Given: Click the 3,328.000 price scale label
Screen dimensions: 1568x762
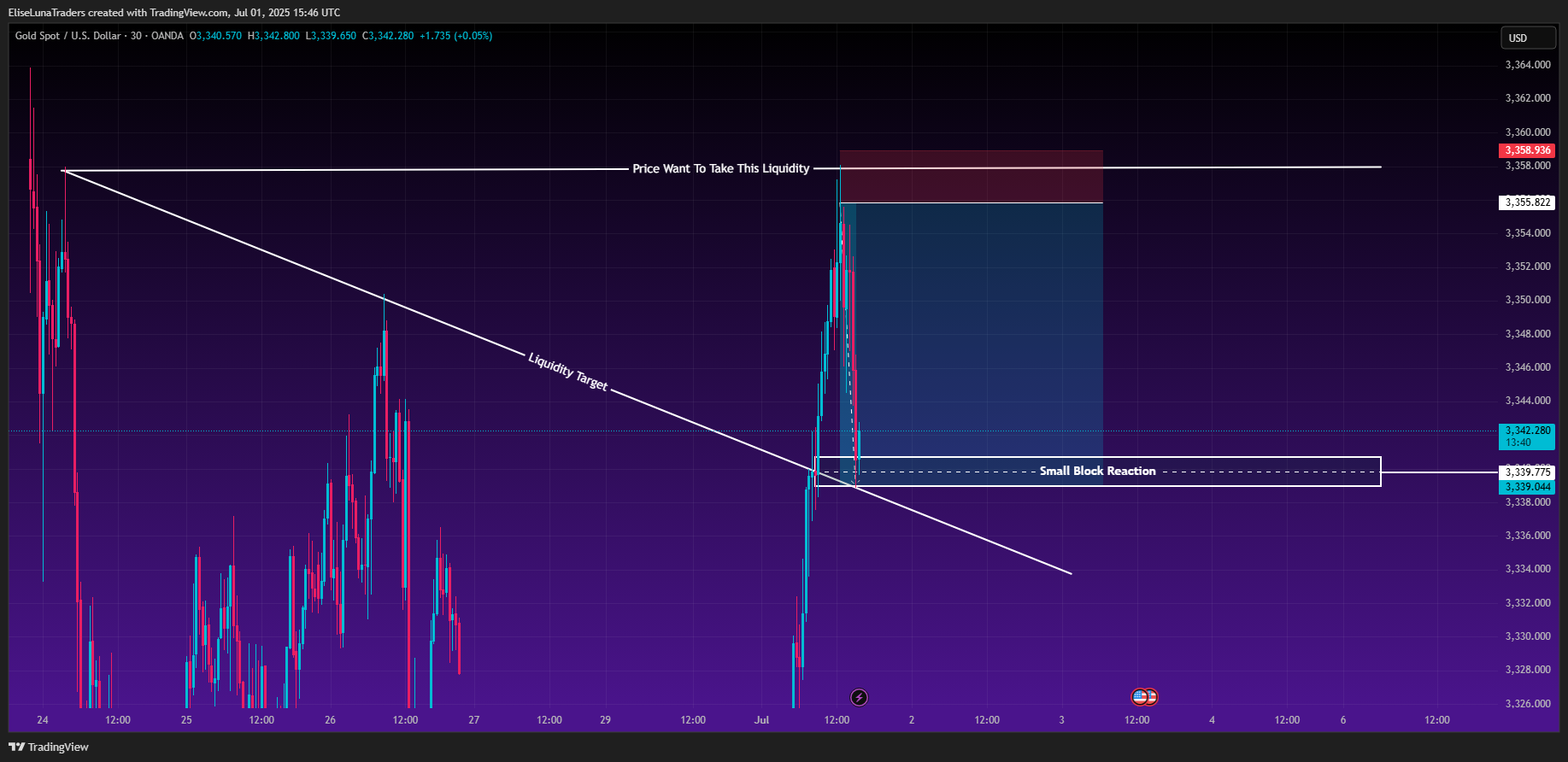Looking at the screenshot, I should [1527, 670].
